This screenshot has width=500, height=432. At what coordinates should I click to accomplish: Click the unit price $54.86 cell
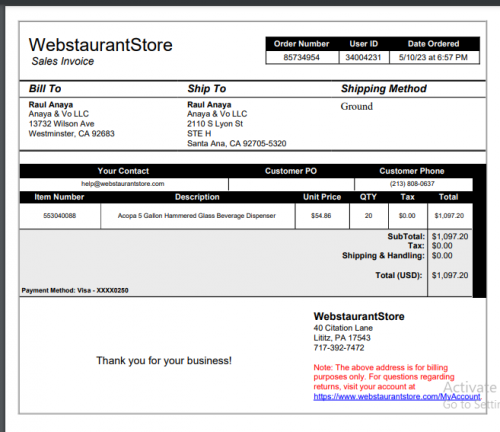coord(321,216)
